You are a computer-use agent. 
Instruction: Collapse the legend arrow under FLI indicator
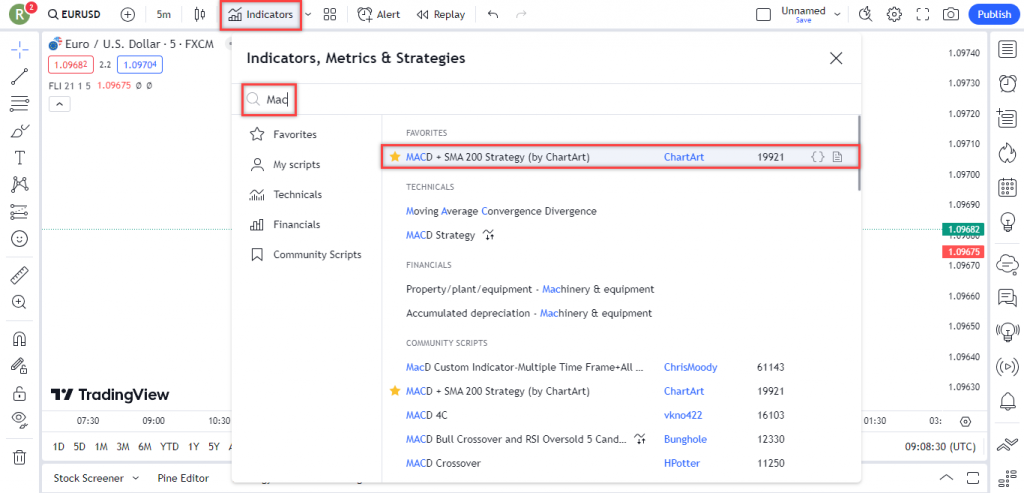click(x=59, y=104)
